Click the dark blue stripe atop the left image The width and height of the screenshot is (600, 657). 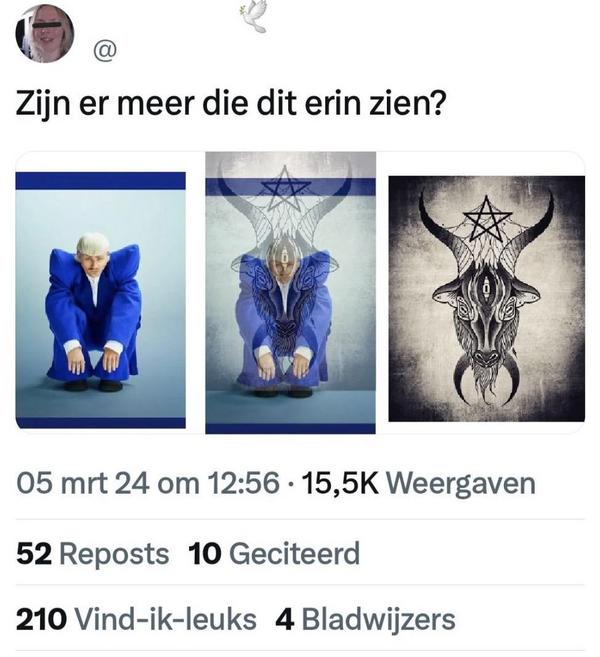101,181
